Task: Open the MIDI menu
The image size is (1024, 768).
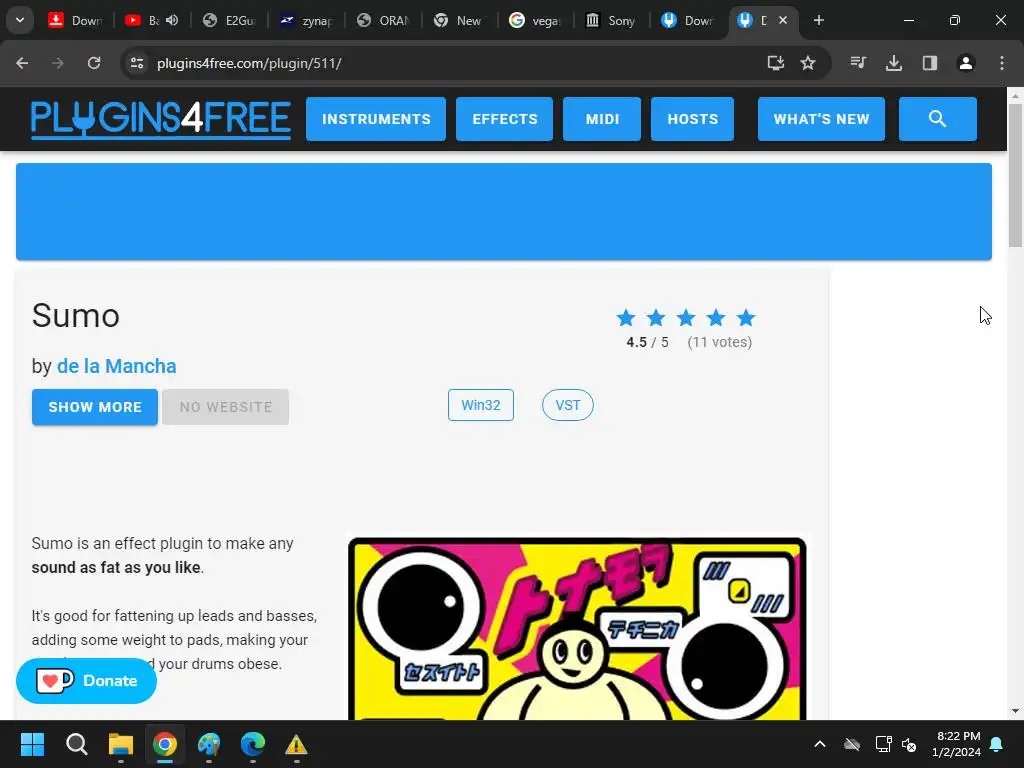Action: [x=602, y=119]
